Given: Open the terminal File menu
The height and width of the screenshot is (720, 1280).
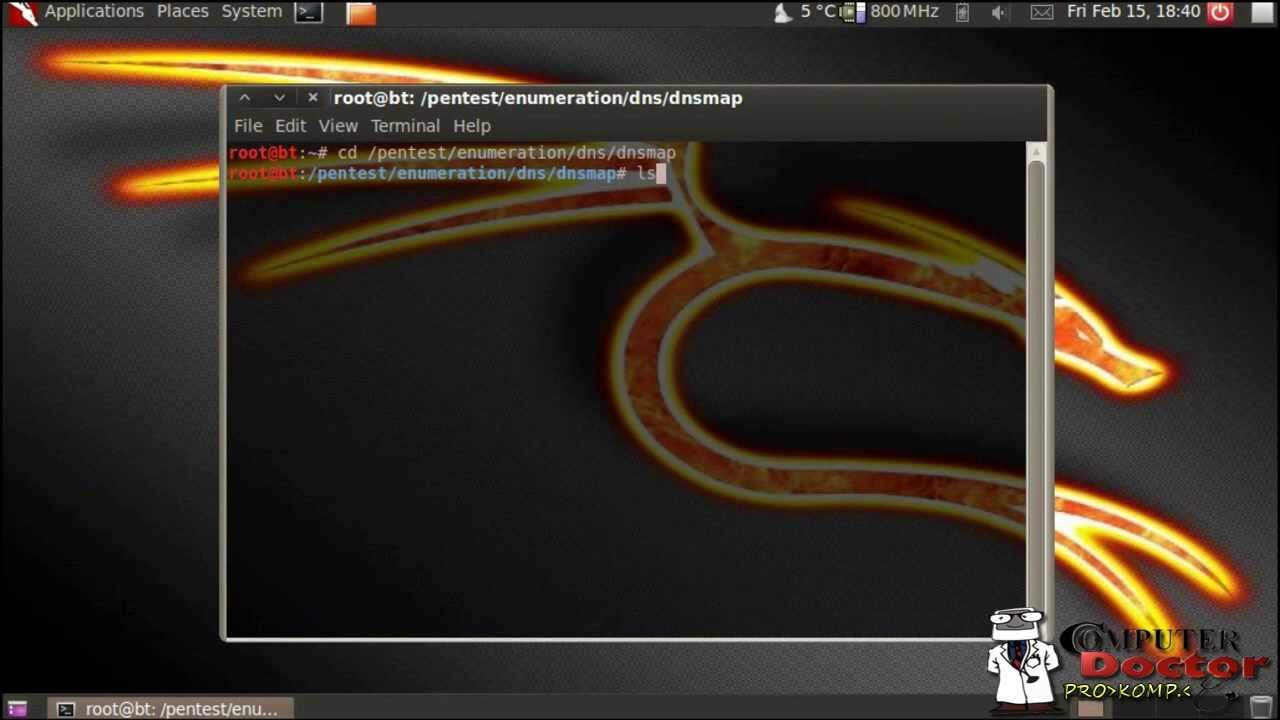Looking at the screenshot, I should click(x=248, y=126).
